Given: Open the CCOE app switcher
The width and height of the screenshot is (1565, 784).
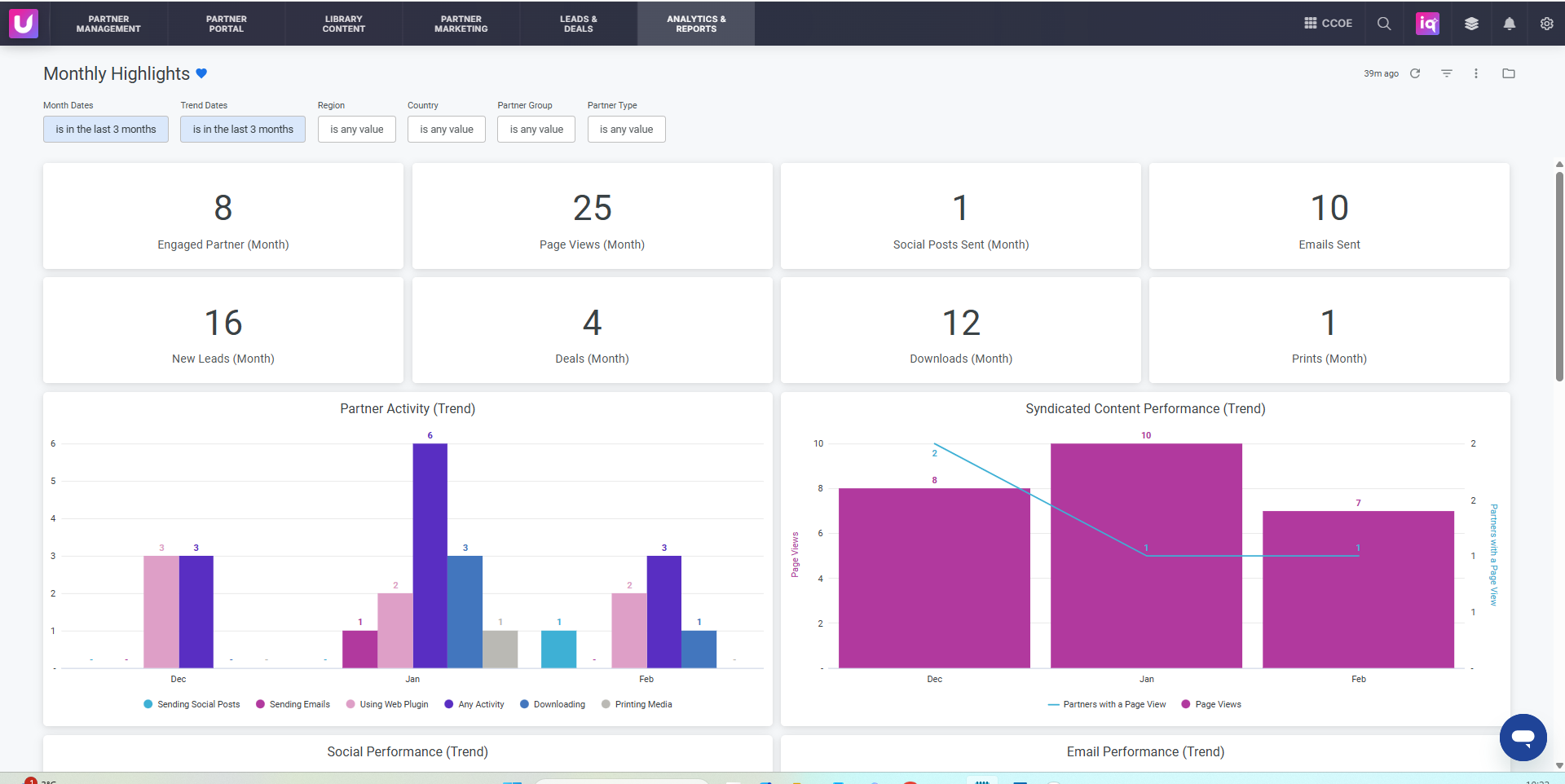Looking at the screenshot, I should pos(1328,24).
